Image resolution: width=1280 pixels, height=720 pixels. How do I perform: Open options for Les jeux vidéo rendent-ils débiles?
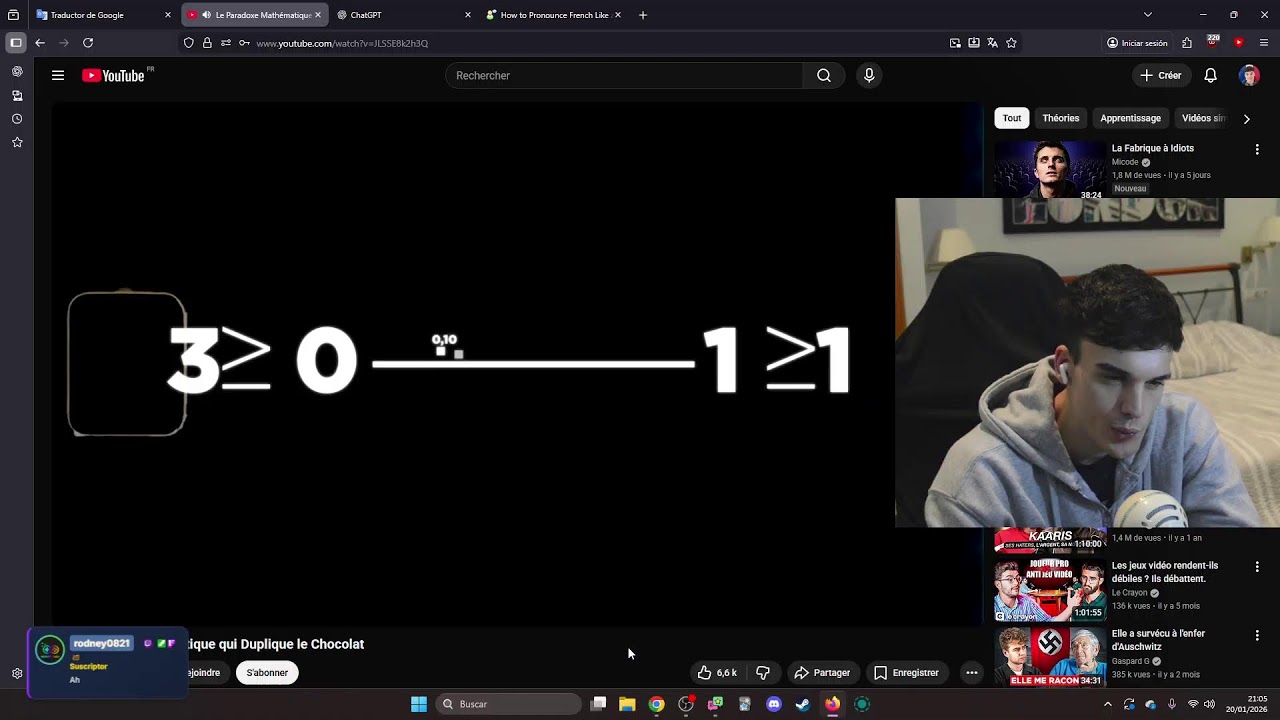coord(1257,566)
